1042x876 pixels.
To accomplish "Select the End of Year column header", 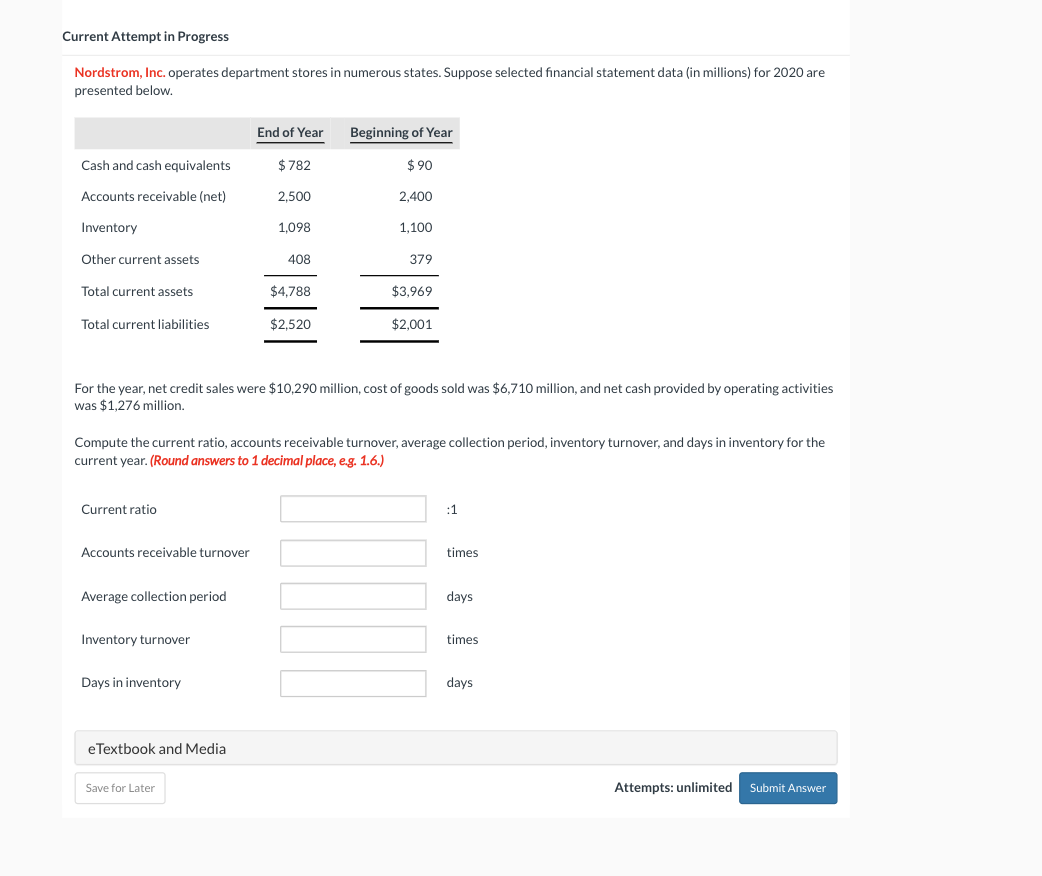I will click(290, 131).
